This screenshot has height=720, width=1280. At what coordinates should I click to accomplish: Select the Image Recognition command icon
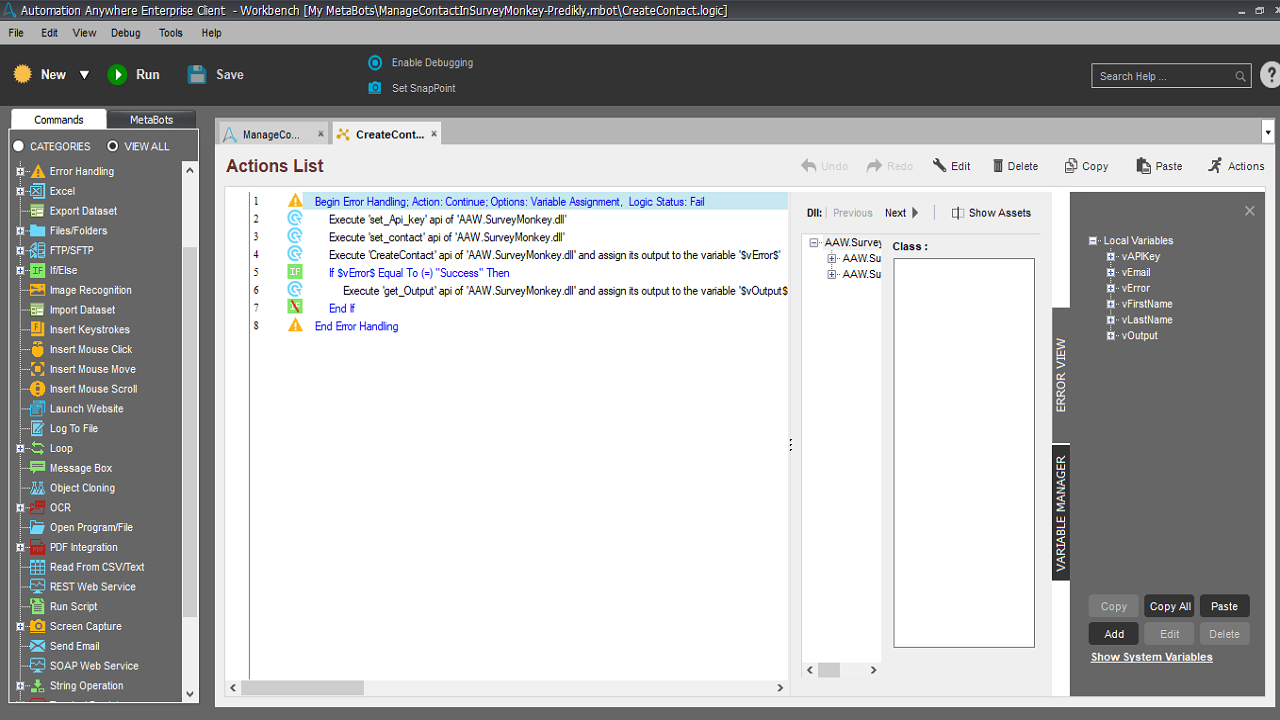coord(37,290)
